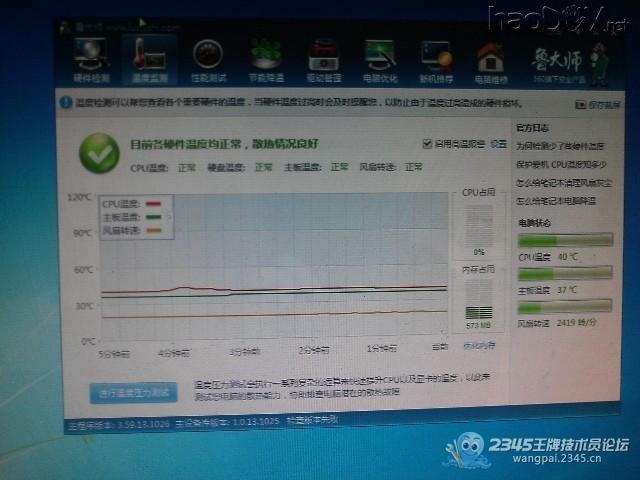Click the 电脑优化 optimization icon
Screen dimensions: 640x480
(381, 58)
